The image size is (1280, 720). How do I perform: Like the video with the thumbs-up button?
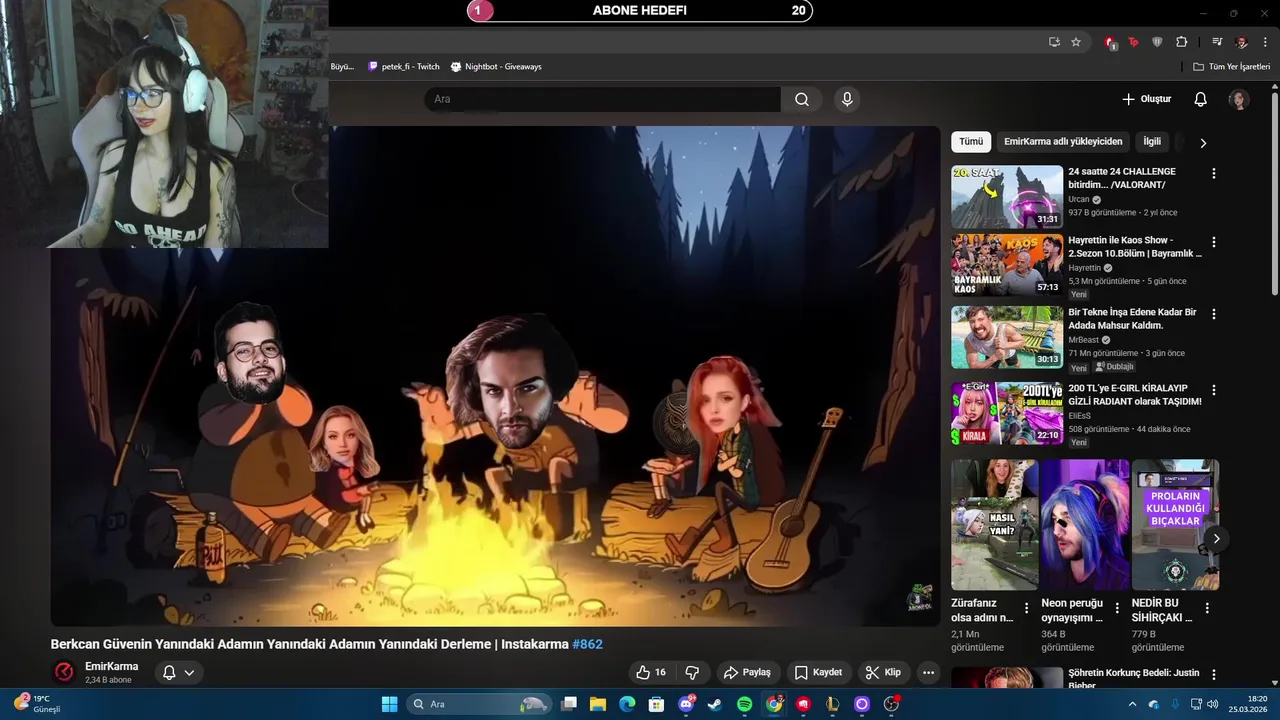[652, 672]
